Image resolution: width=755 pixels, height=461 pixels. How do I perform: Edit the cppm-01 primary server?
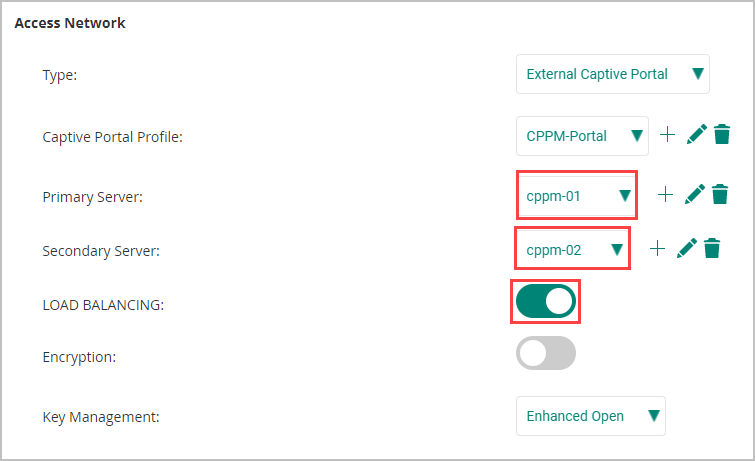[694, 195]
